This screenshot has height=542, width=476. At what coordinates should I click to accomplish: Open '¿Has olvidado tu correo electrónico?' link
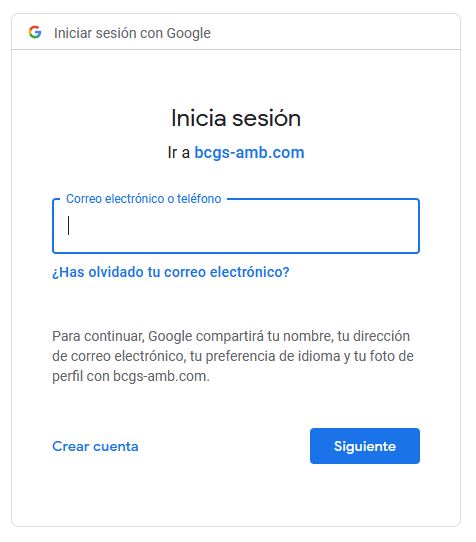(171, 272)
